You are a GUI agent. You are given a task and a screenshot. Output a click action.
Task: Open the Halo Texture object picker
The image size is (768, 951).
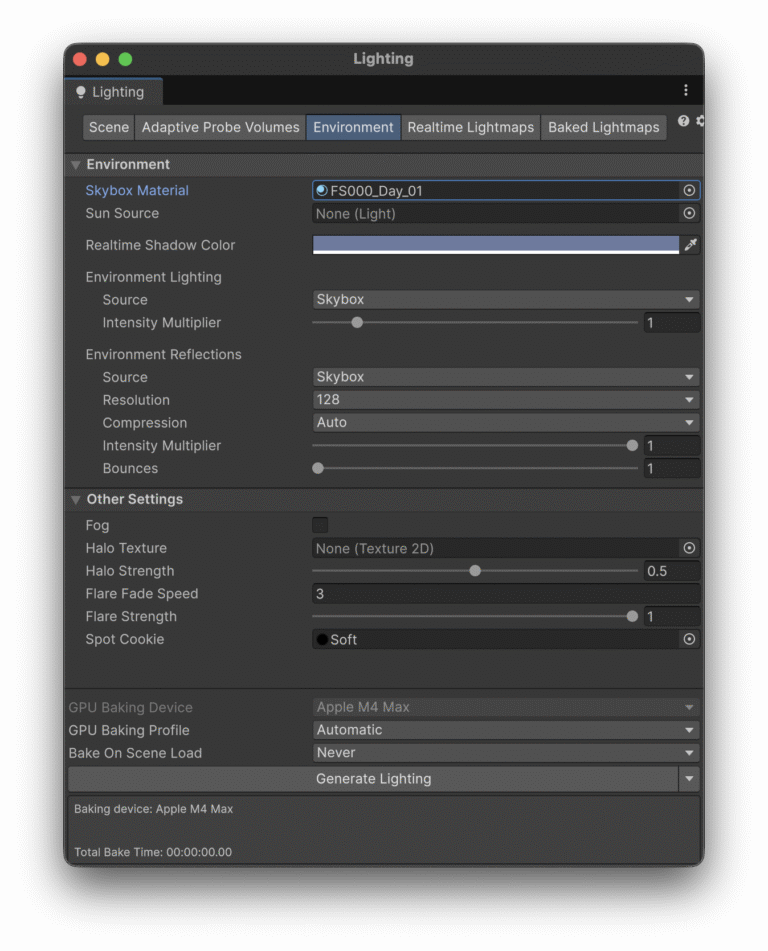click(690, 548)
